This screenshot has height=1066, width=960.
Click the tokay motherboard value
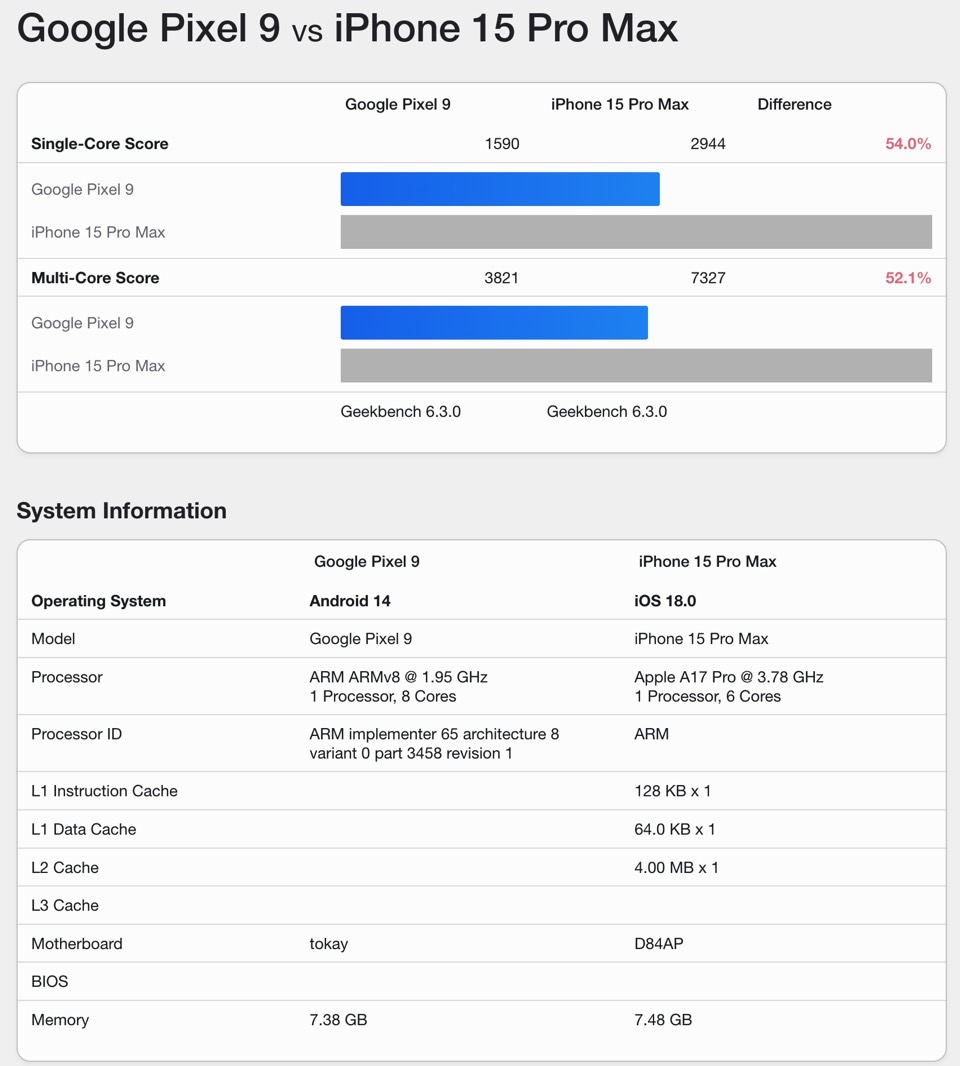pos(328,944)
